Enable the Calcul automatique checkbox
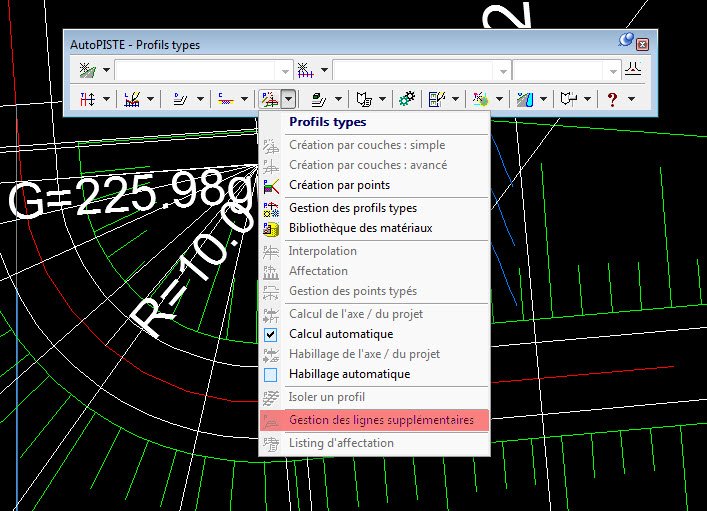This screenshot has height=511, width=707. (x=271, y=334)
